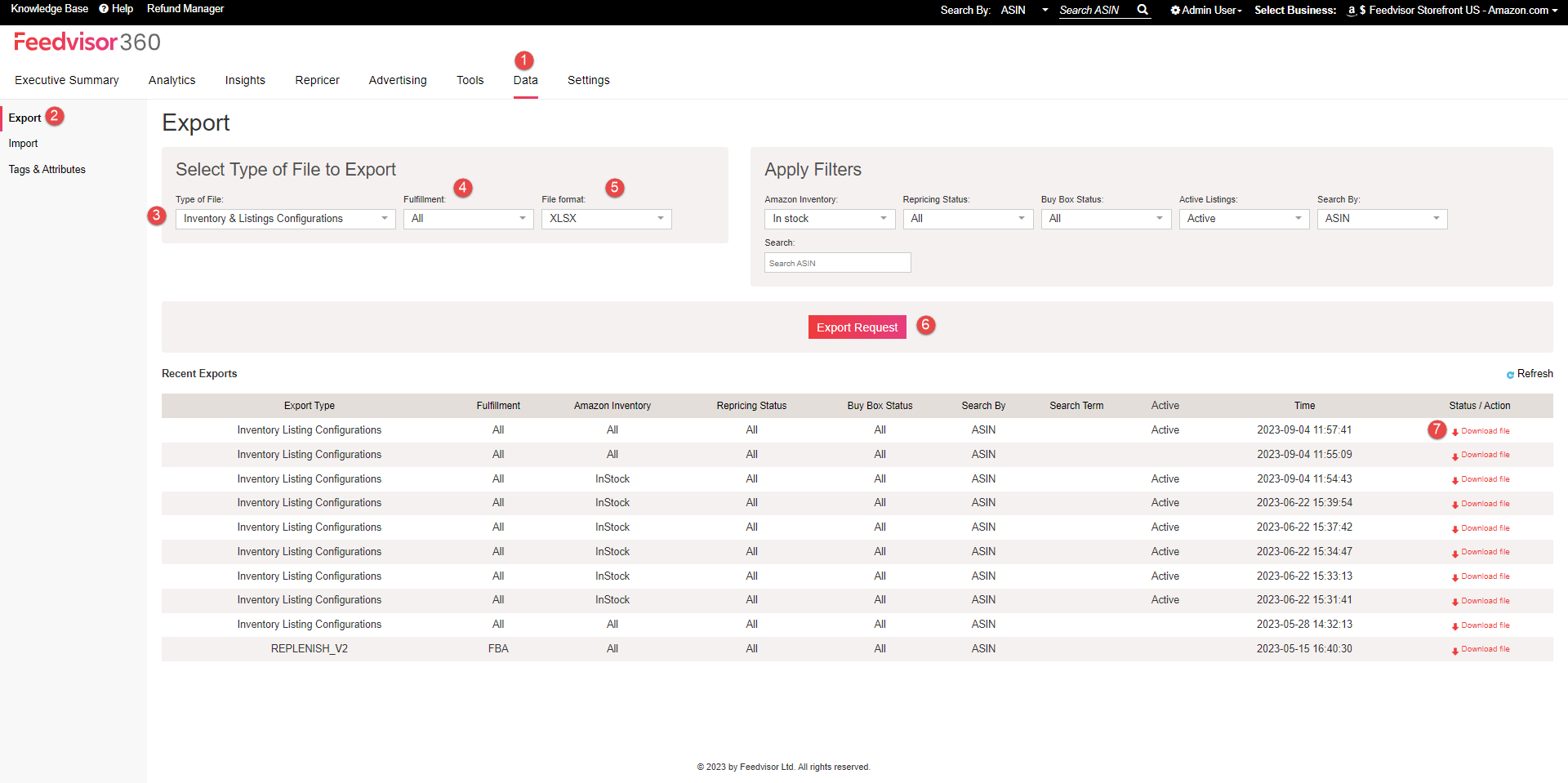Open the Advertising tab
Image resolution: width=1568 pixels, height=783 pixels.
coord(398,80)
